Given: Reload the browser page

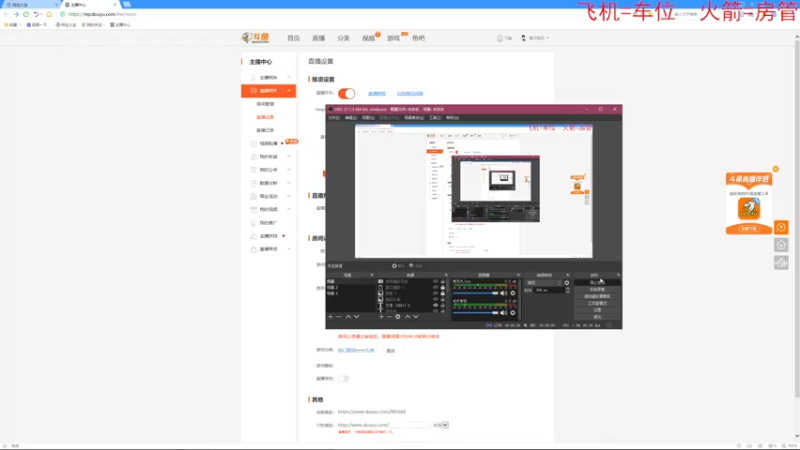Looking at the screenshot, I should click(x=26, y=14).
